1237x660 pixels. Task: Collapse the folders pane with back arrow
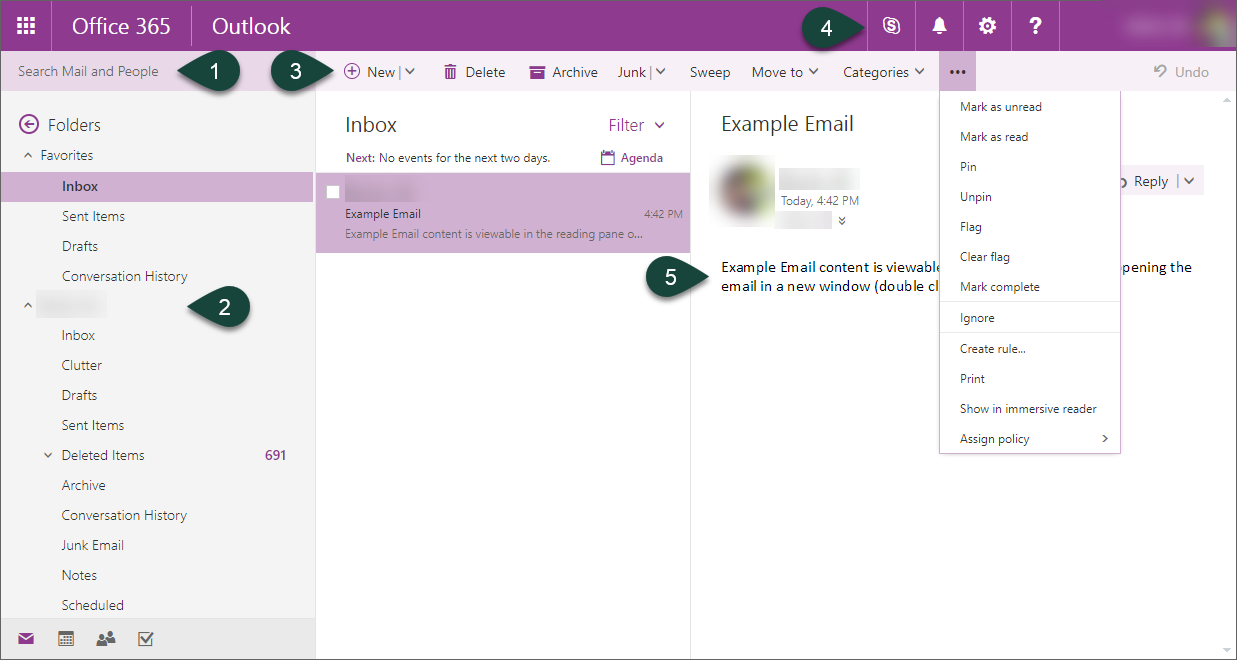[x=29, y=125]
